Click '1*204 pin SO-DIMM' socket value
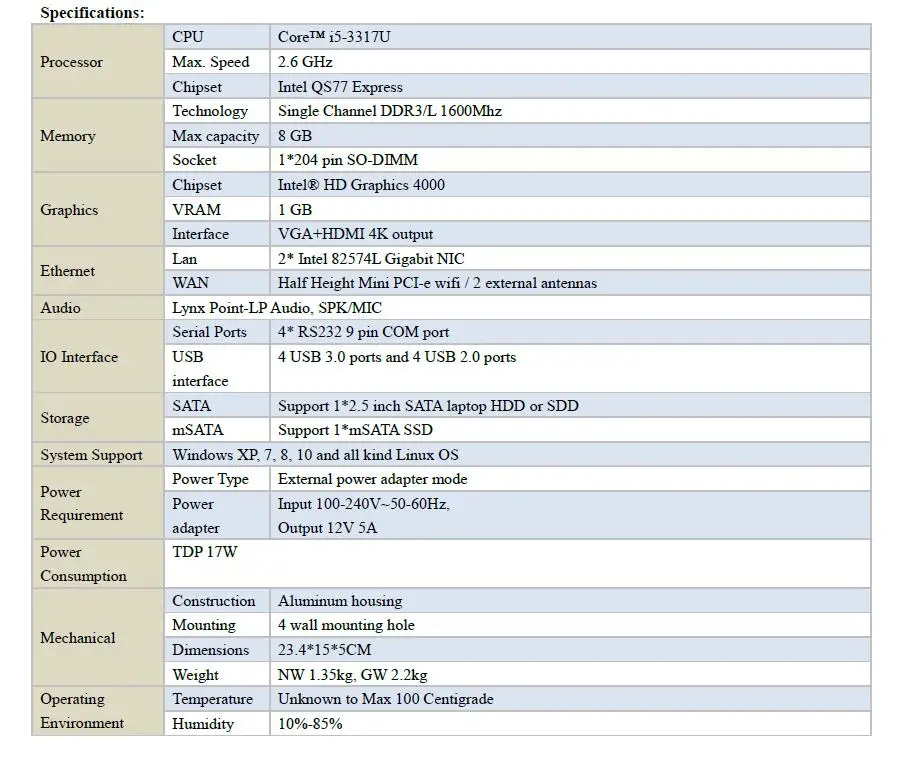 click(348, 160)
